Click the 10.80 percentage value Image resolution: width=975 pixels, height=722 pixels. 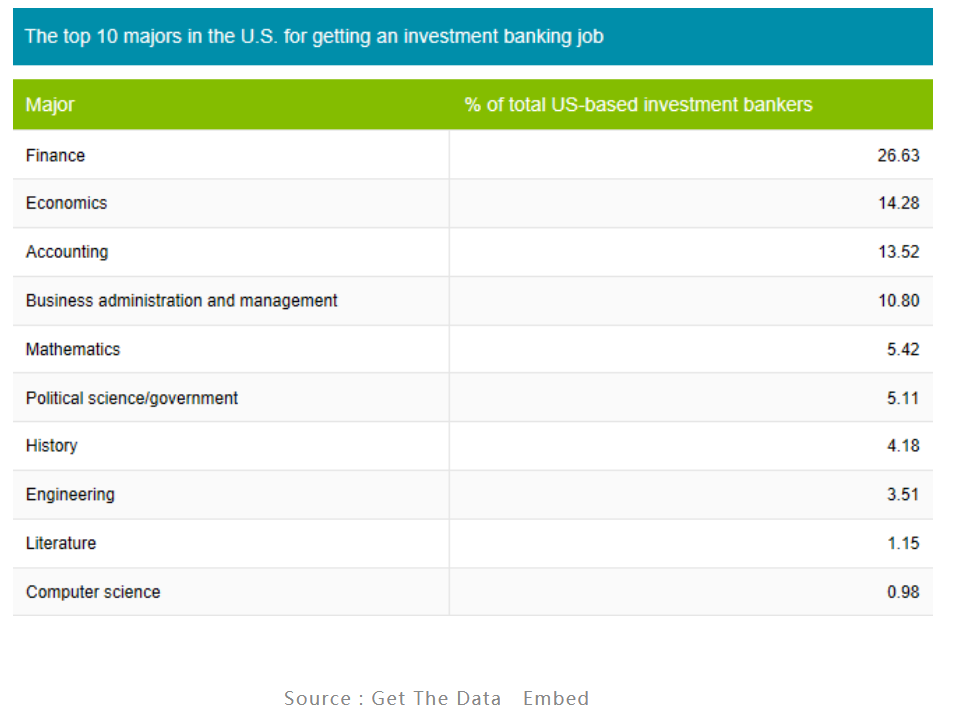(898, 300)
